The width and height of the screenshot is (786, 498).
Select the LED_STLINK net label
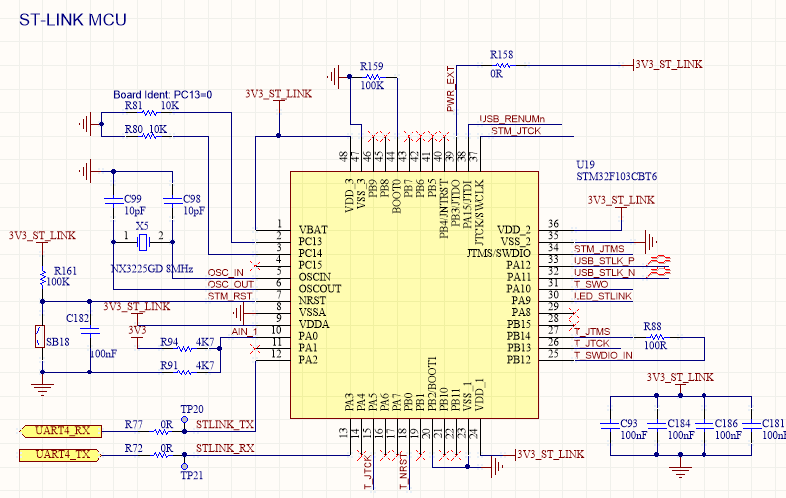tap(603, 296)
